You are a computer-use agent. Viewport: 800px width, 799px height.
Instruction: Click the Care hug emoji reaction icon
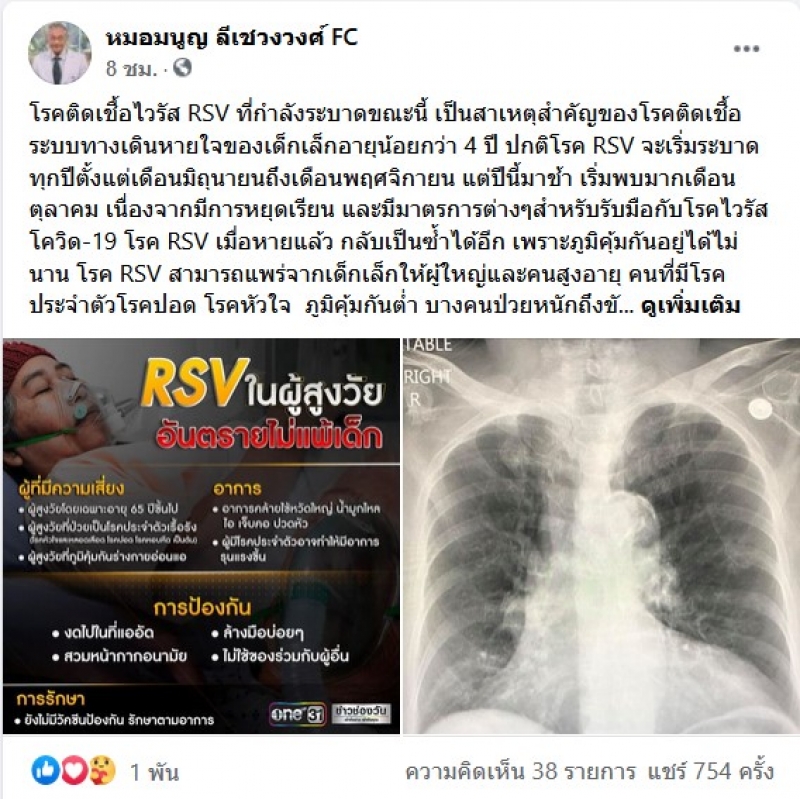pyautogui.click(x=102, y=770)
